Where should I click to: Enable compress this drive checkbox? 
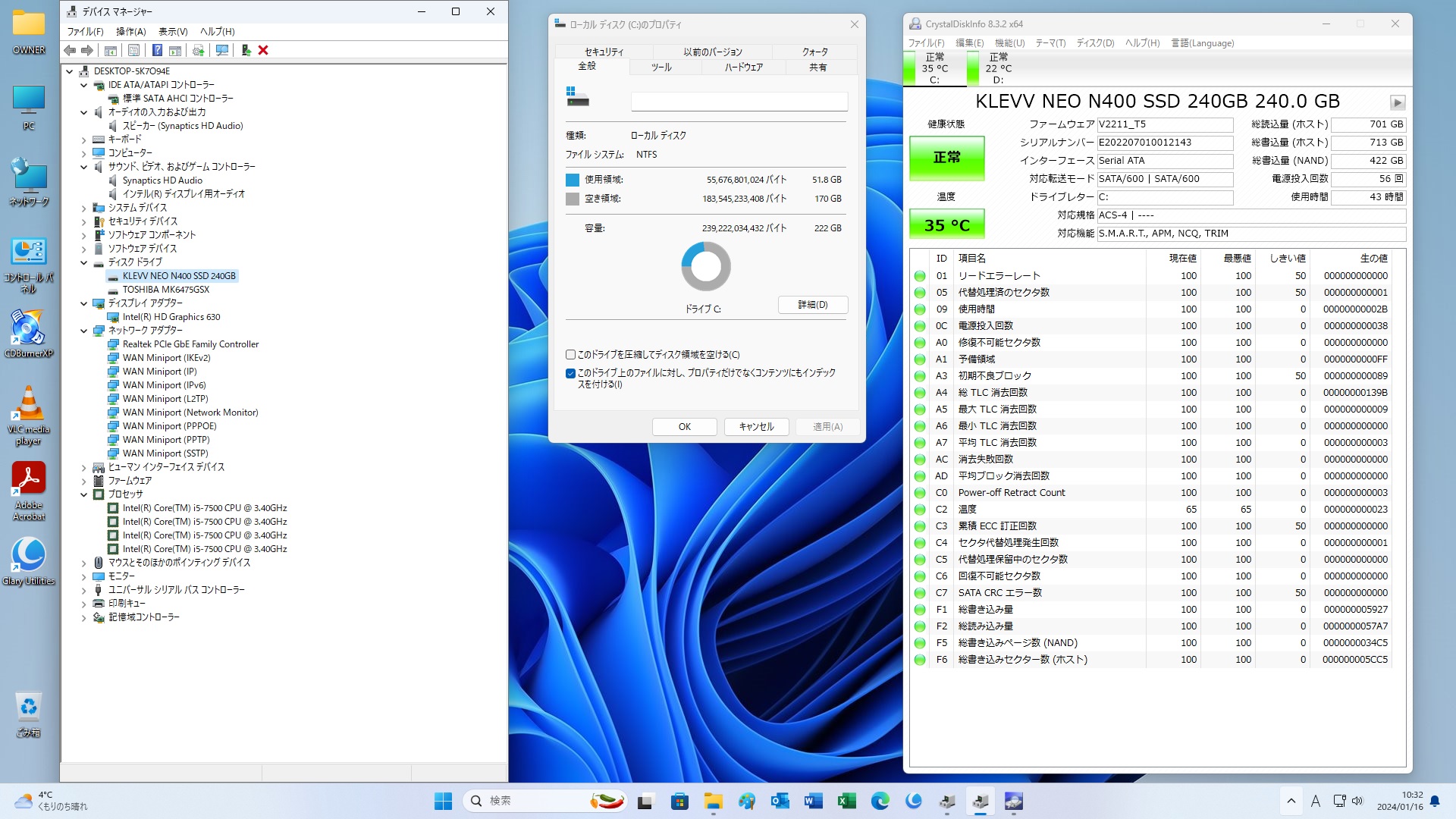(x=570, y=354)
